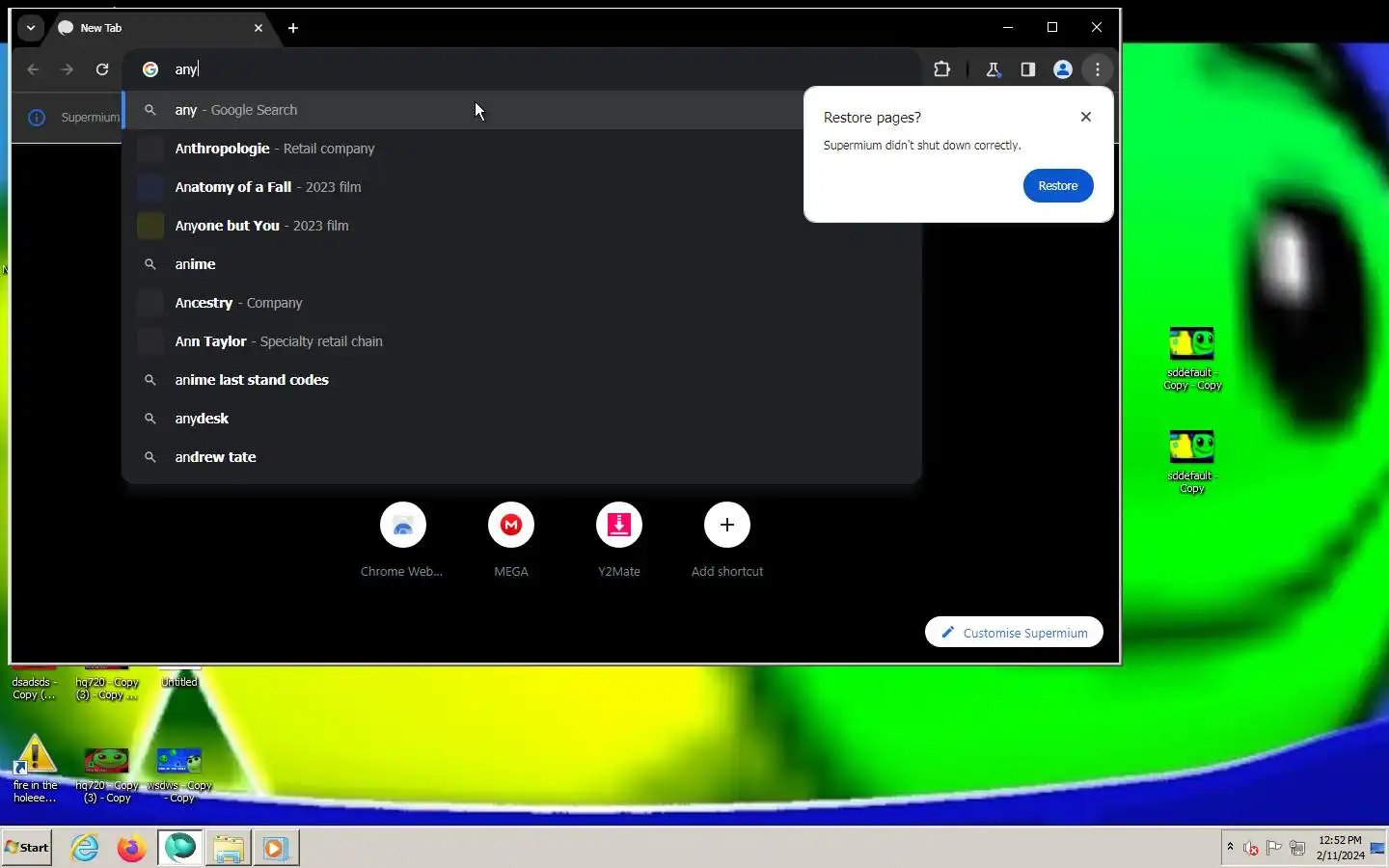Choose the Anthropologie retail company suggestion
1389x868 pixels.
[522, 149]
